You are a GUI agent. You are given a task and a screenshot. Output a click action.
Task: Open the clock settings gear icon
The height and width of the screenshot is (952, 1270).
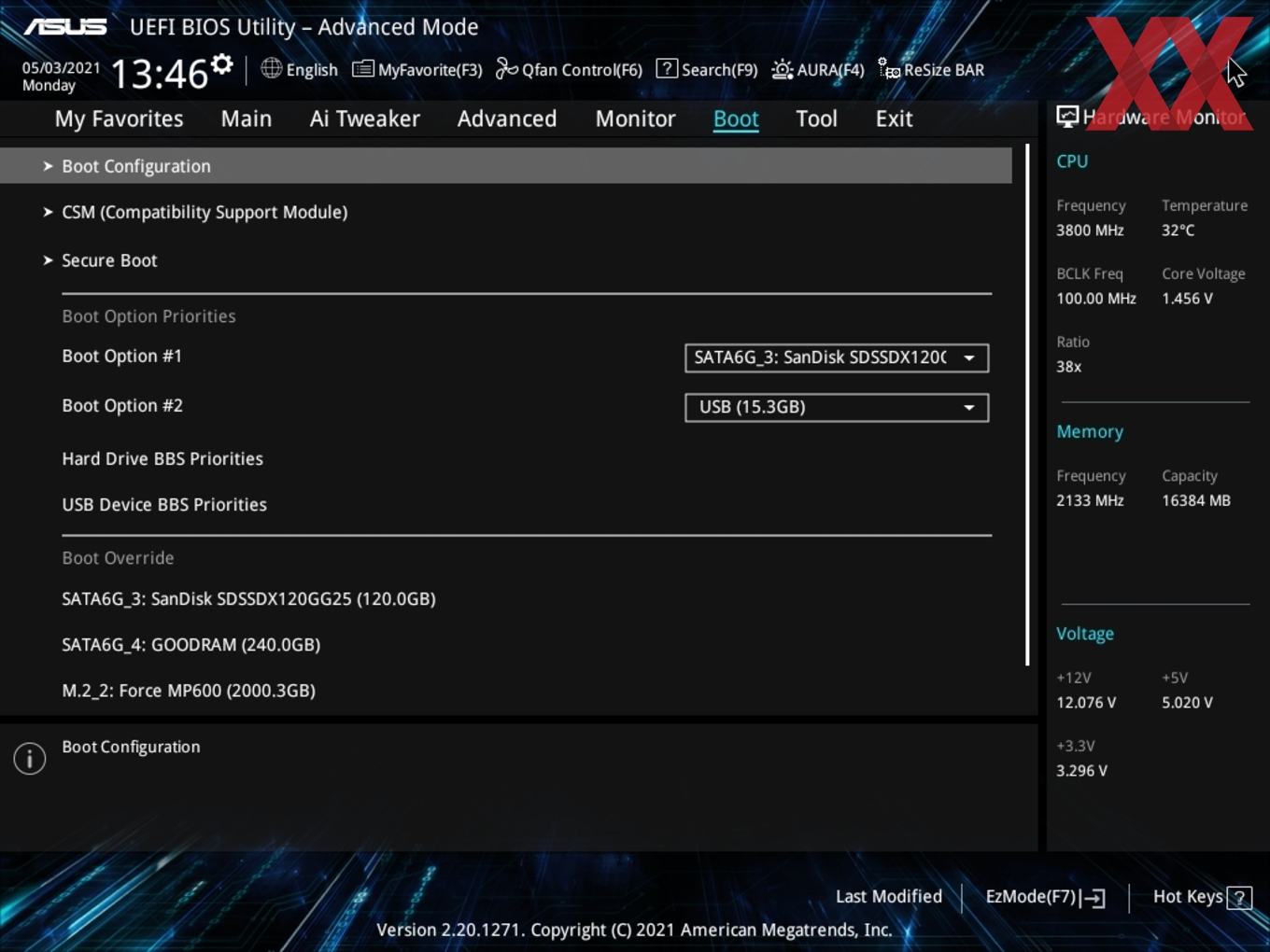[221, 64]
